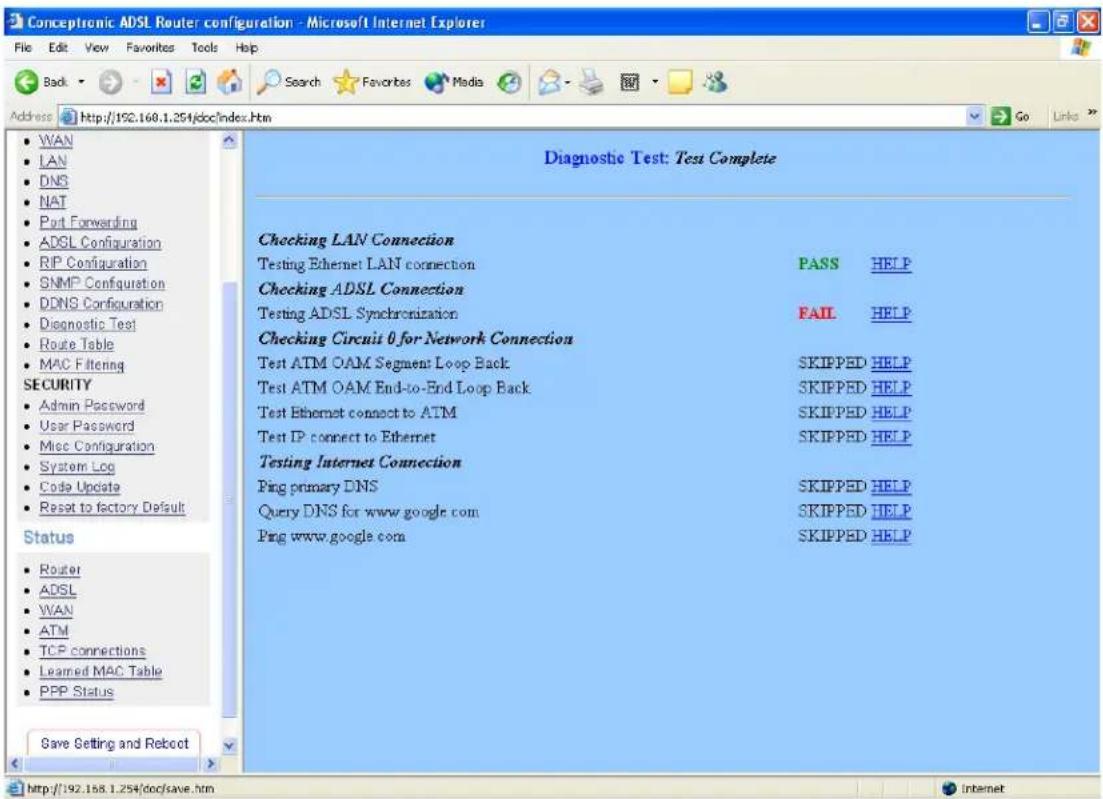Go to Home page icon

pos(229,82)
